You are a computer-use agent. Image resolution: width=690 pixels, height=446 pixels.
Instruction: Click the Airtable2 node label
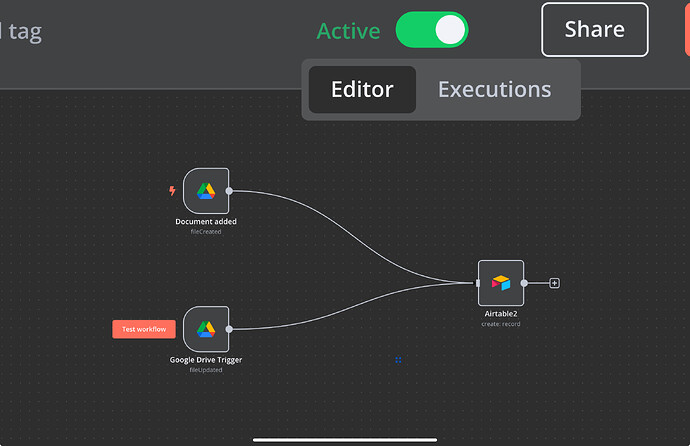(501, 314)
